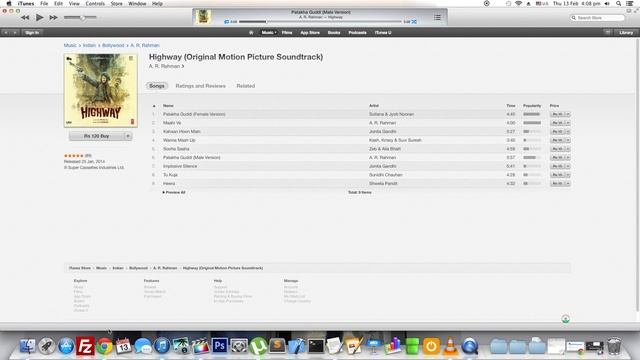Screen dimensions: 640x360
Task: Open VLC cone icon in the Dock
Action: point(450,346)
